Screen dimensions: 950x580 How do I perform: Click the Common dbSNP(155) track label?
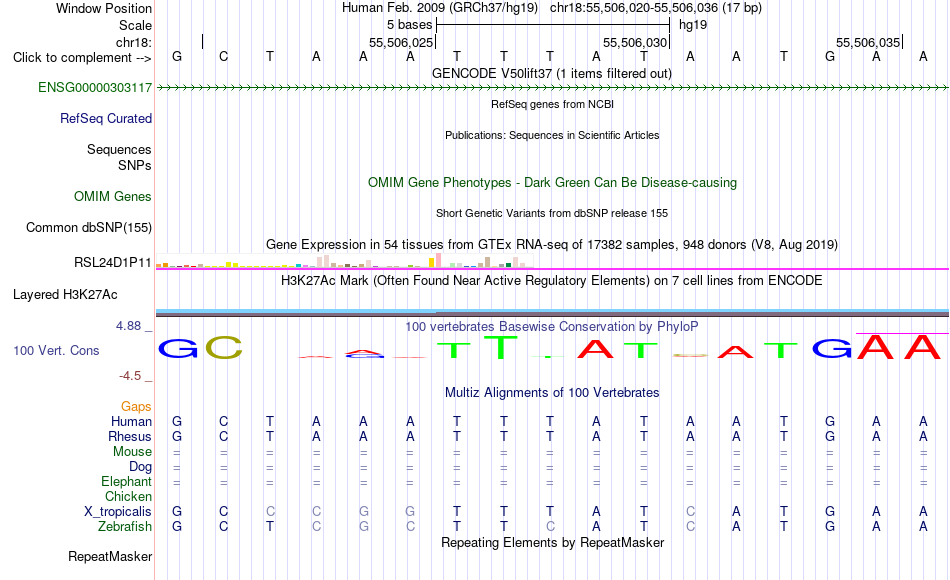[x=88, y=228]
